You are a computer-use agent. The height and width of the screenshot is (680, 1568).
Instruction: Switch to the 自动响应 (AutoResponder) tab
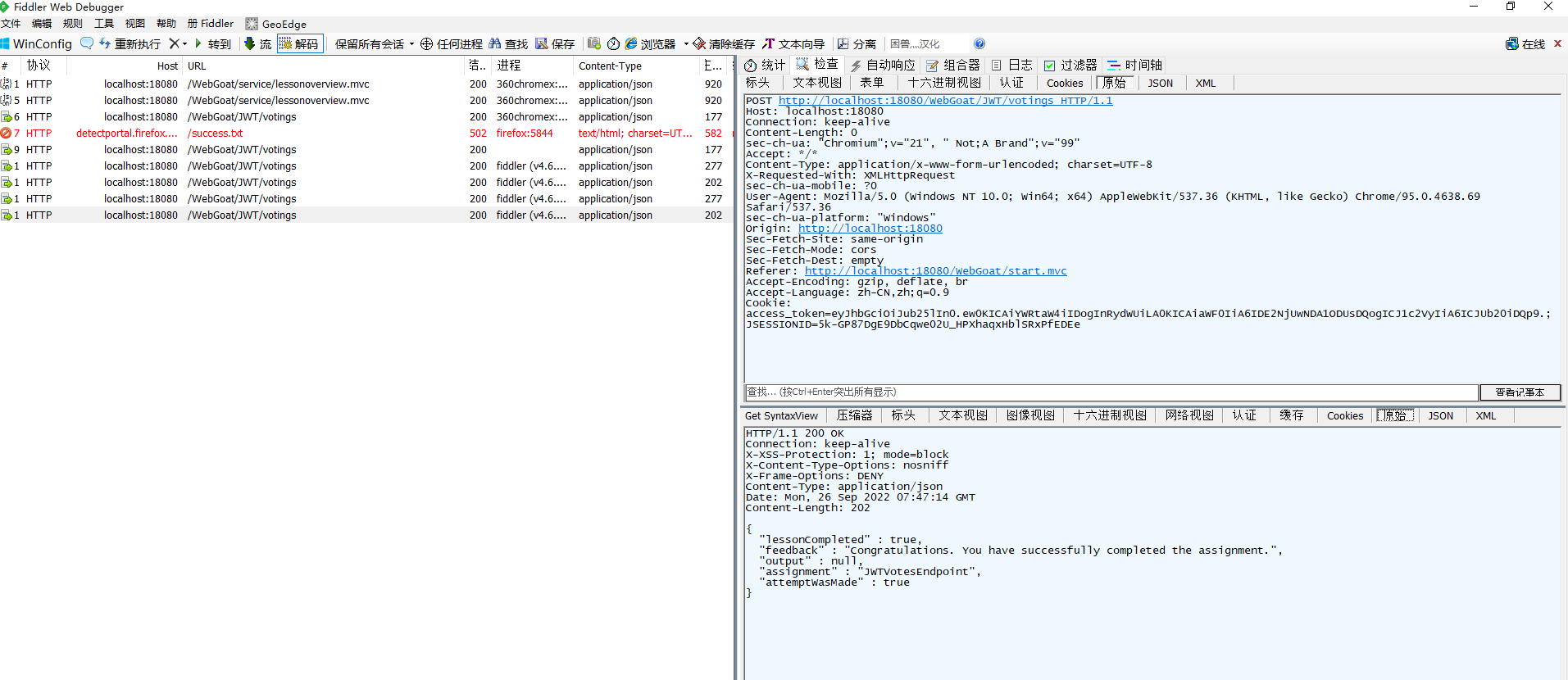[883, 65]
